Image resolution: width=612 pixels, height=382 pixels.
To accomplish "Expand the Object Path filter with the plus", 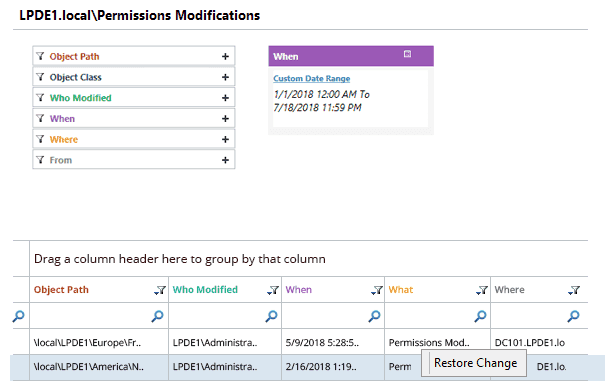I will [x=225, y=57].
